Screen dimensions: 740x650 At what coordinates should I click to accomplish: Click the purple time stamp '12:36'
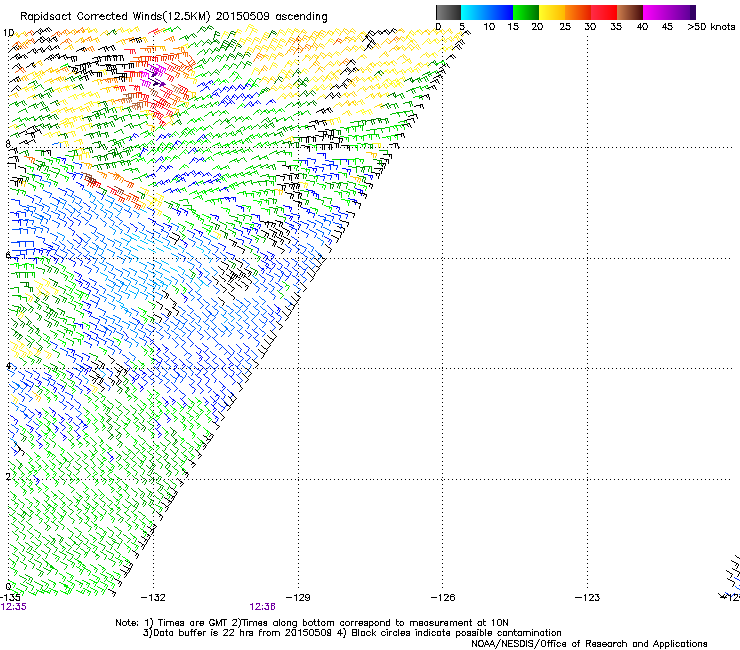tap(262, 607)
